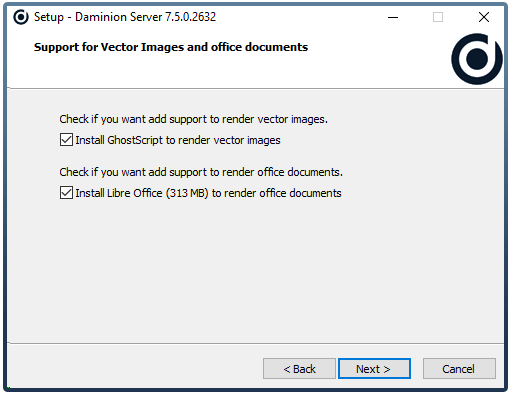Image resolution: width=511 pixels, height=395 pixels.
Task: Click the white header panel below the heading
Action: tap(227, 71)
